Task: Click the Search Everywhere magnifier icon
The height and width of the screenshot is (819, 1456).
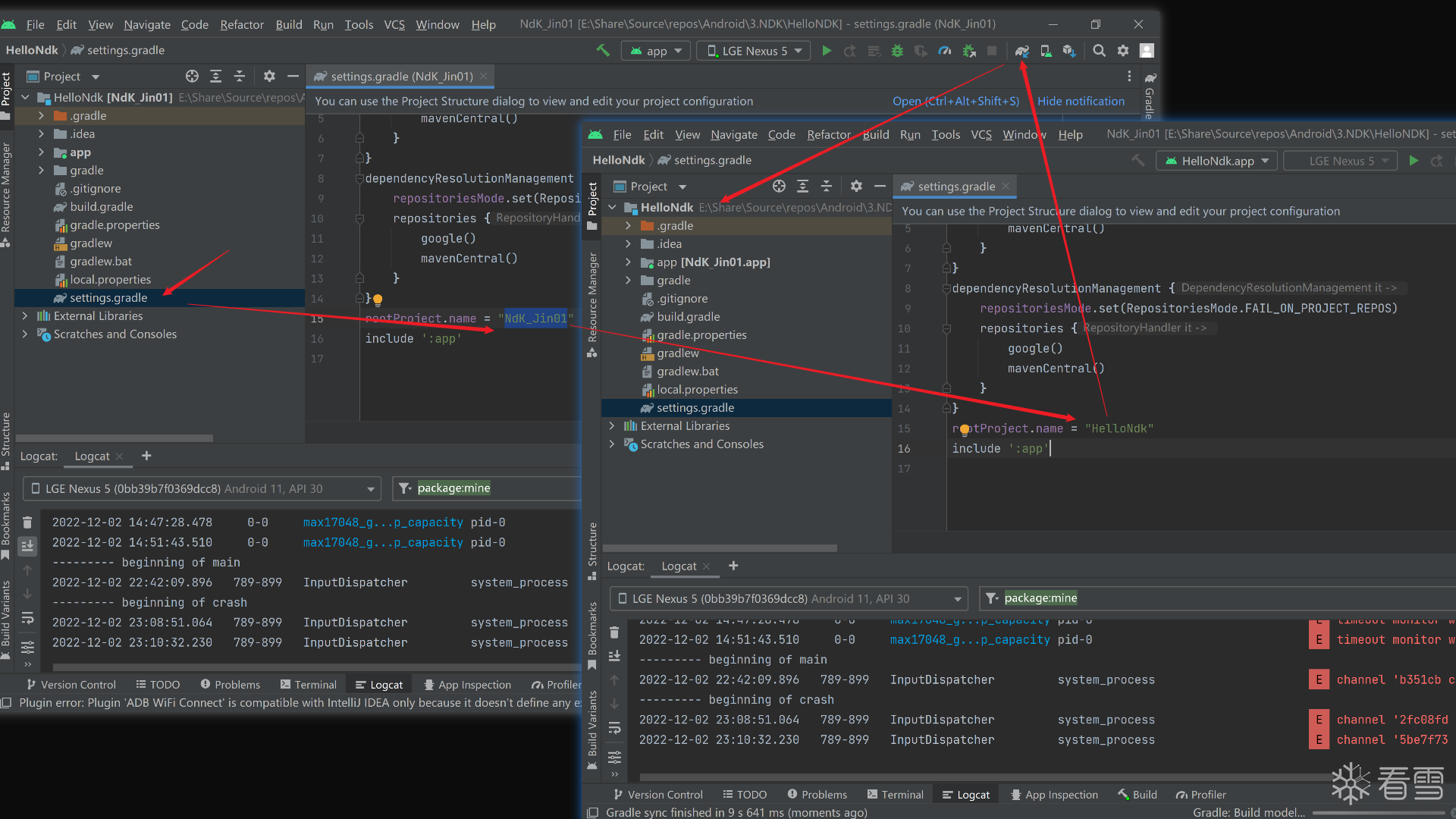Action: click(x=1099, y=51)
